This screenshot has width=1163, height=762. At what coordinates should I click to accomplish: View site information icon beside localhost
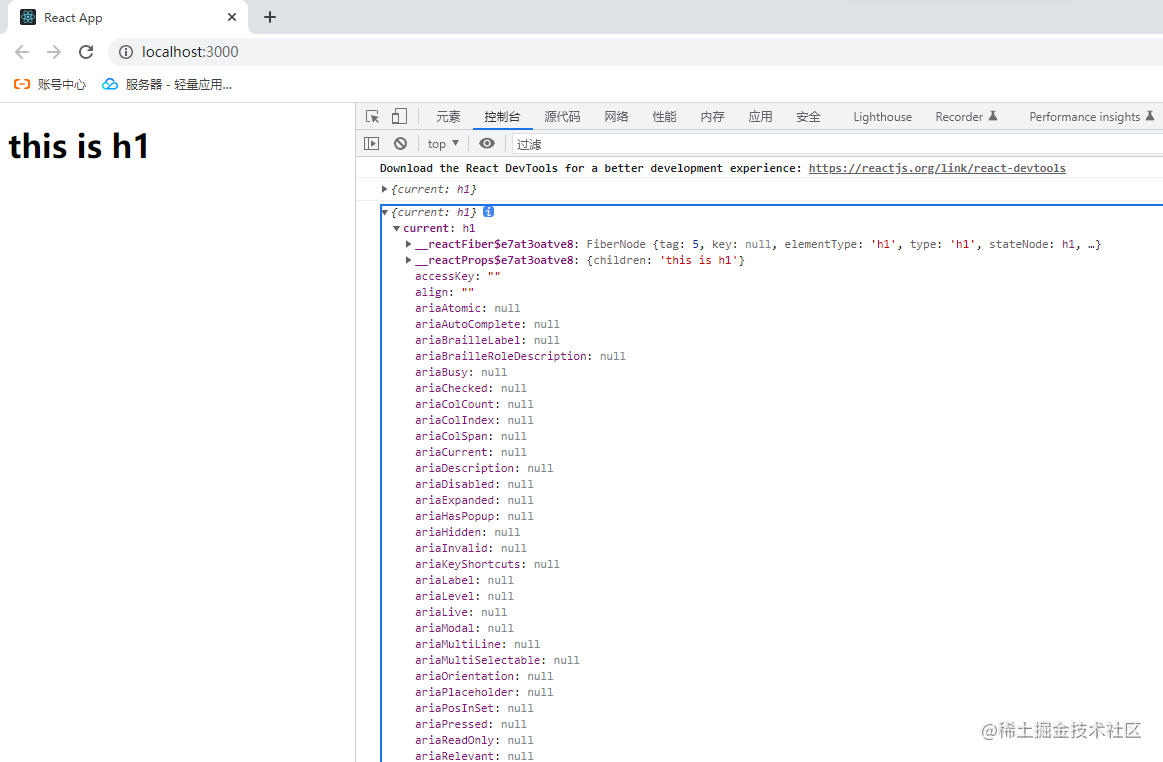(126, 52)
